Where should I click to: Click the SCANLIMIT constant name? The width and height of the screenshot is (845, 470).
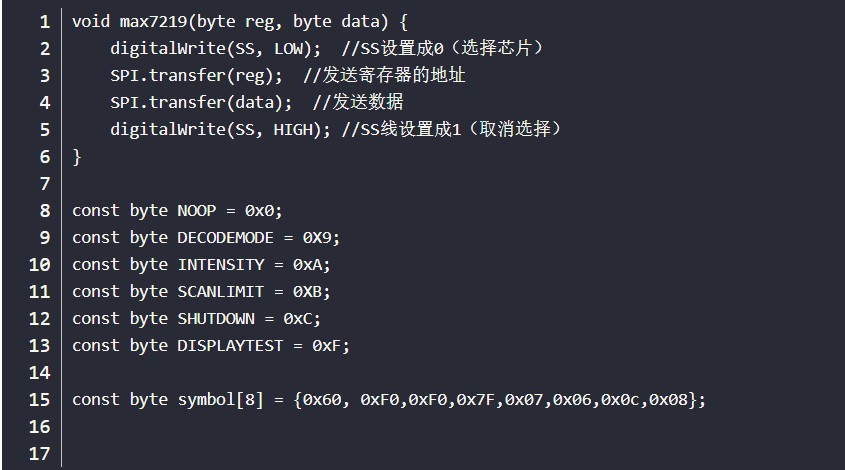click(221, 292)
